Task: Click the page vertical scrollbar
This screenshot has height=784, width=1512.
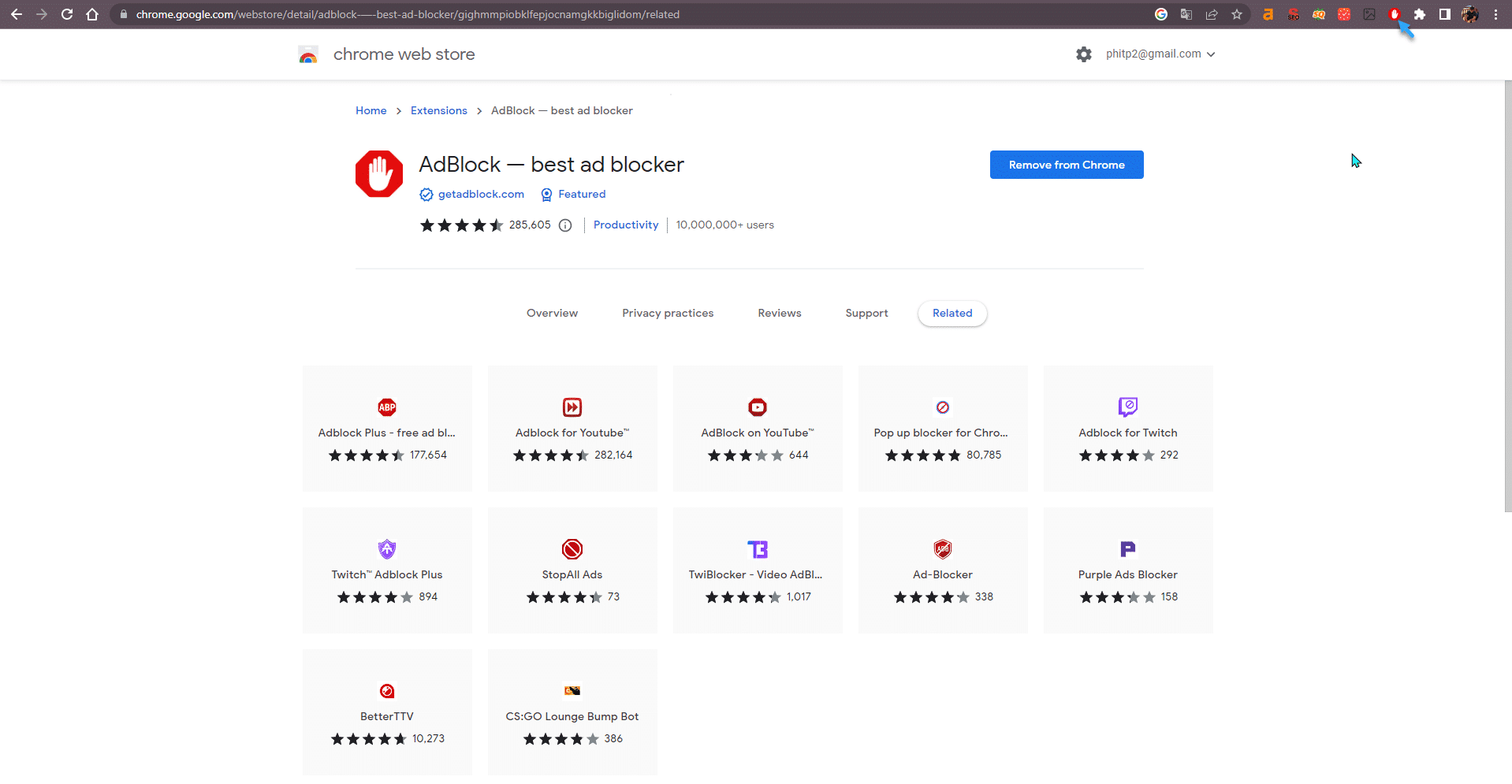Action: [1507, 296]
